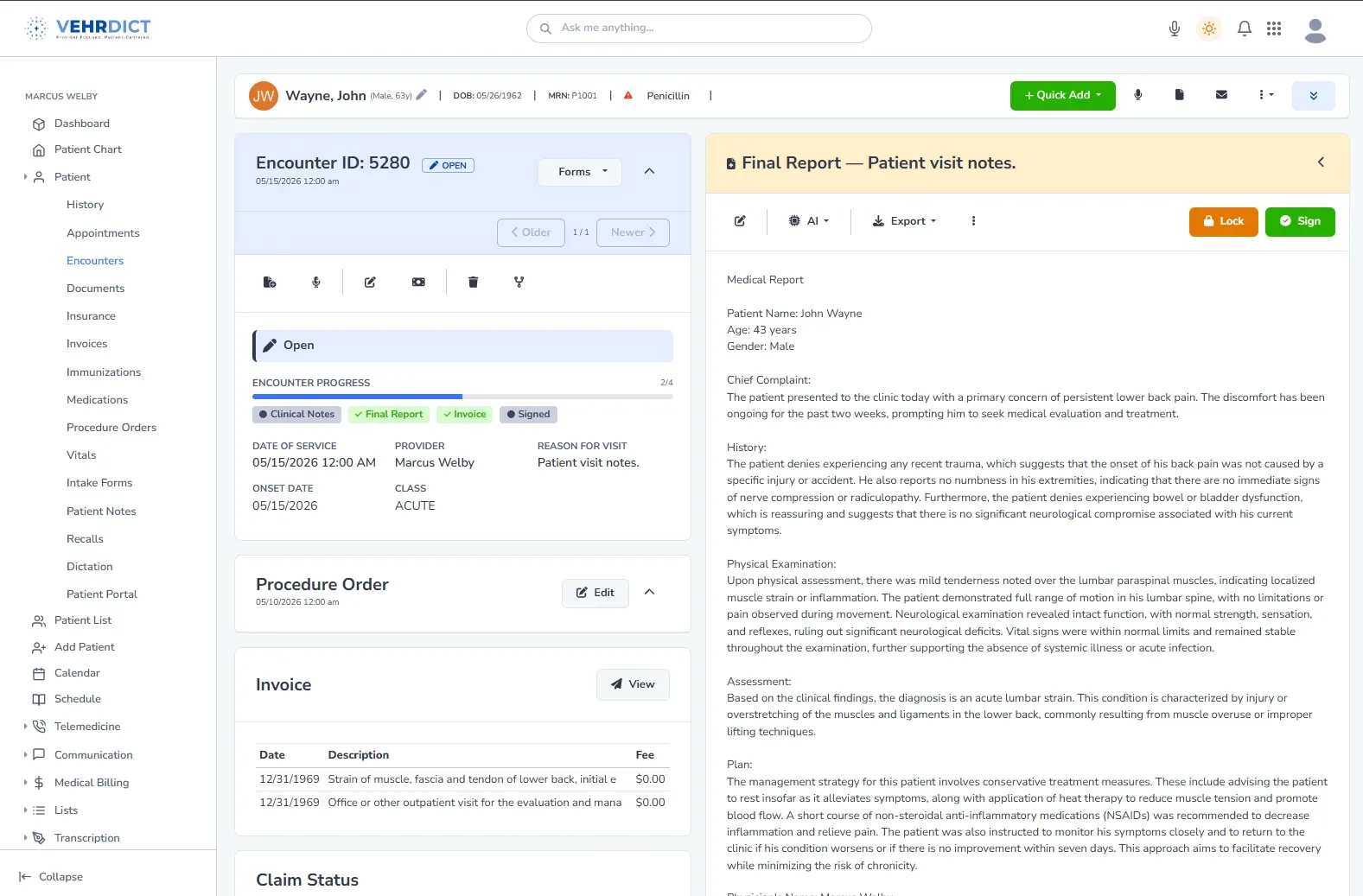Lock the final report
Screen dimensions: 1363x896
1224,221
